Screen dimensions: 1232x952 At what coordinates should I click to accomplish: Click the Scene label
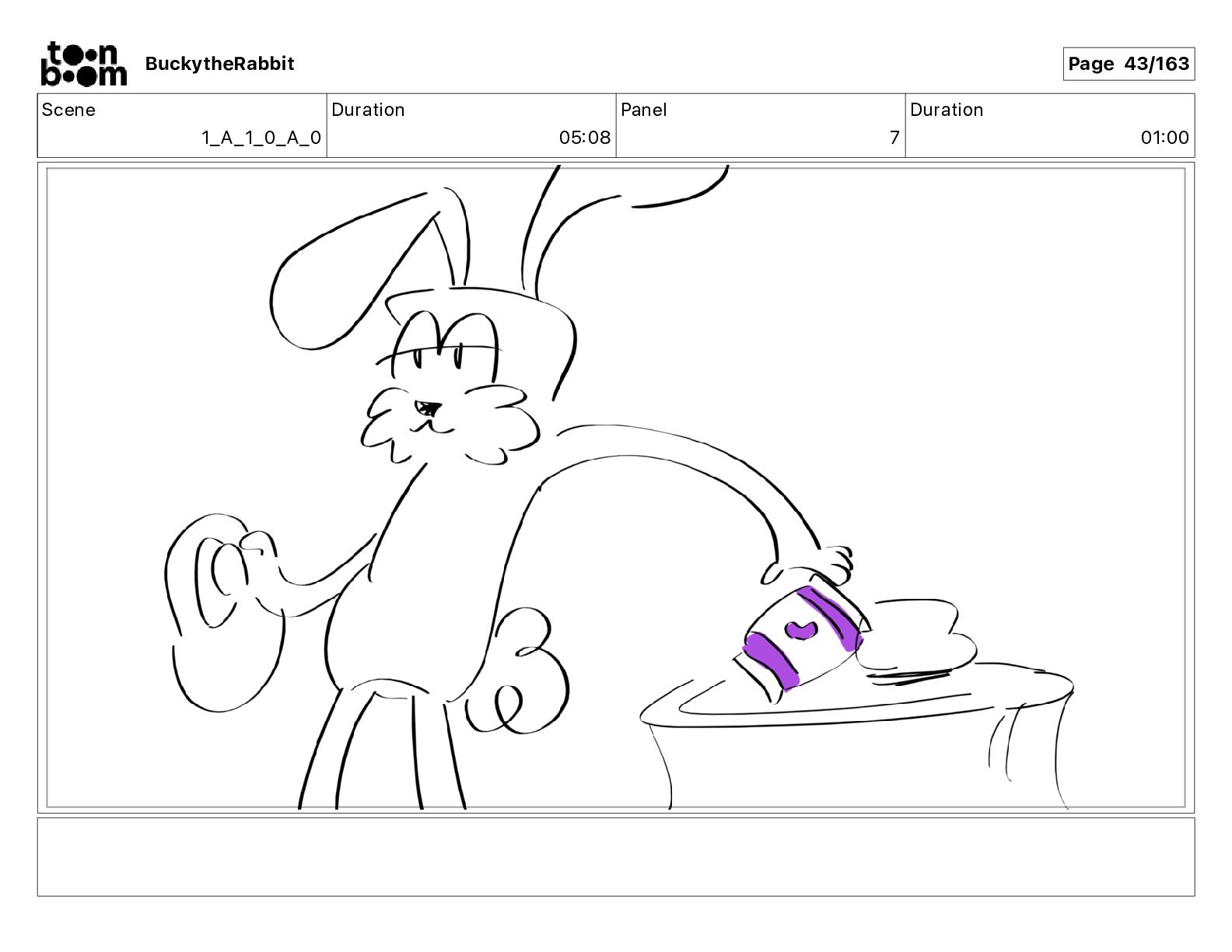coord(68,110)
